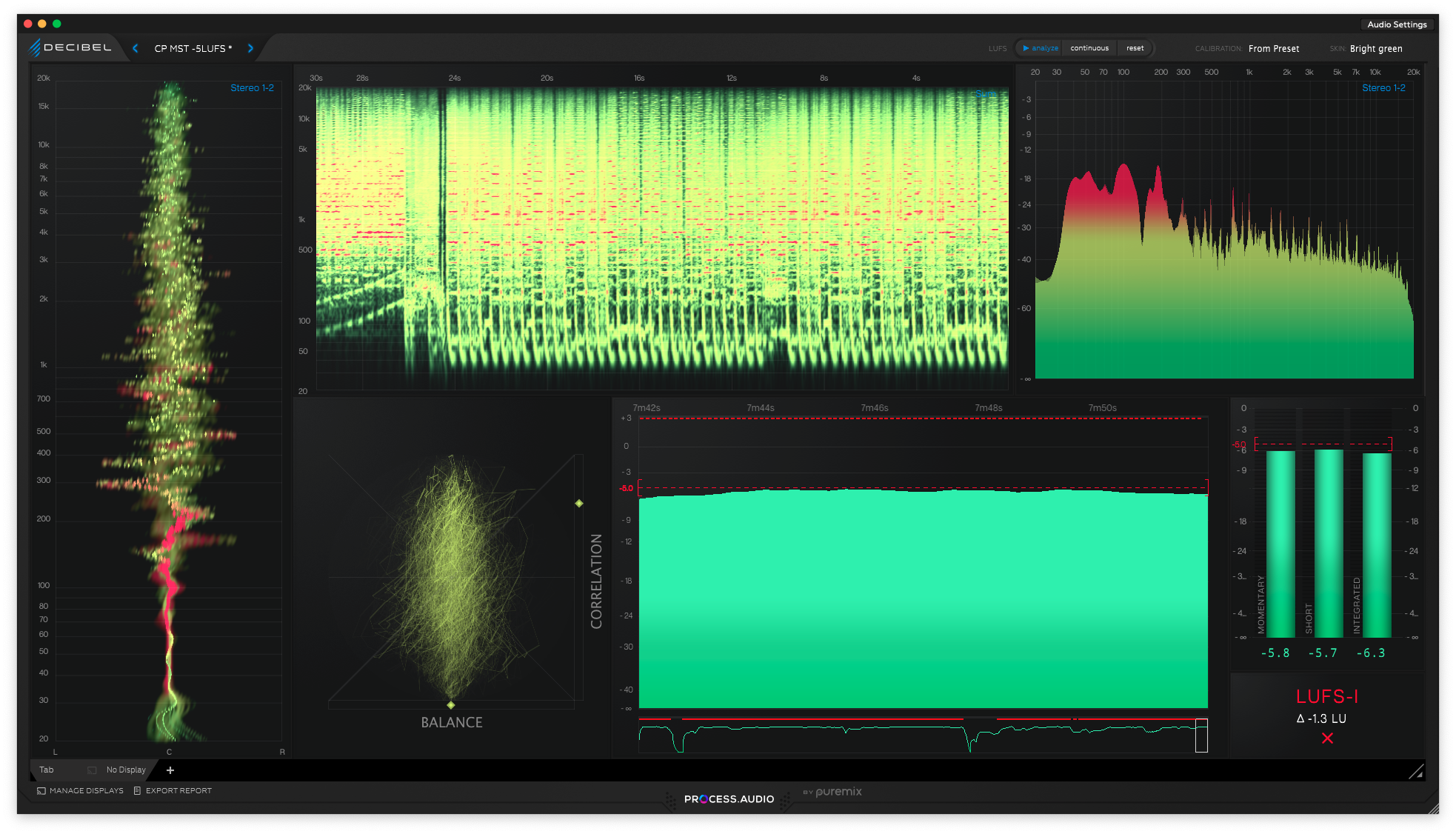Click the window resize corner icon
Viewport: 1456px width, 834px height.
click(x=1416, y=772)
